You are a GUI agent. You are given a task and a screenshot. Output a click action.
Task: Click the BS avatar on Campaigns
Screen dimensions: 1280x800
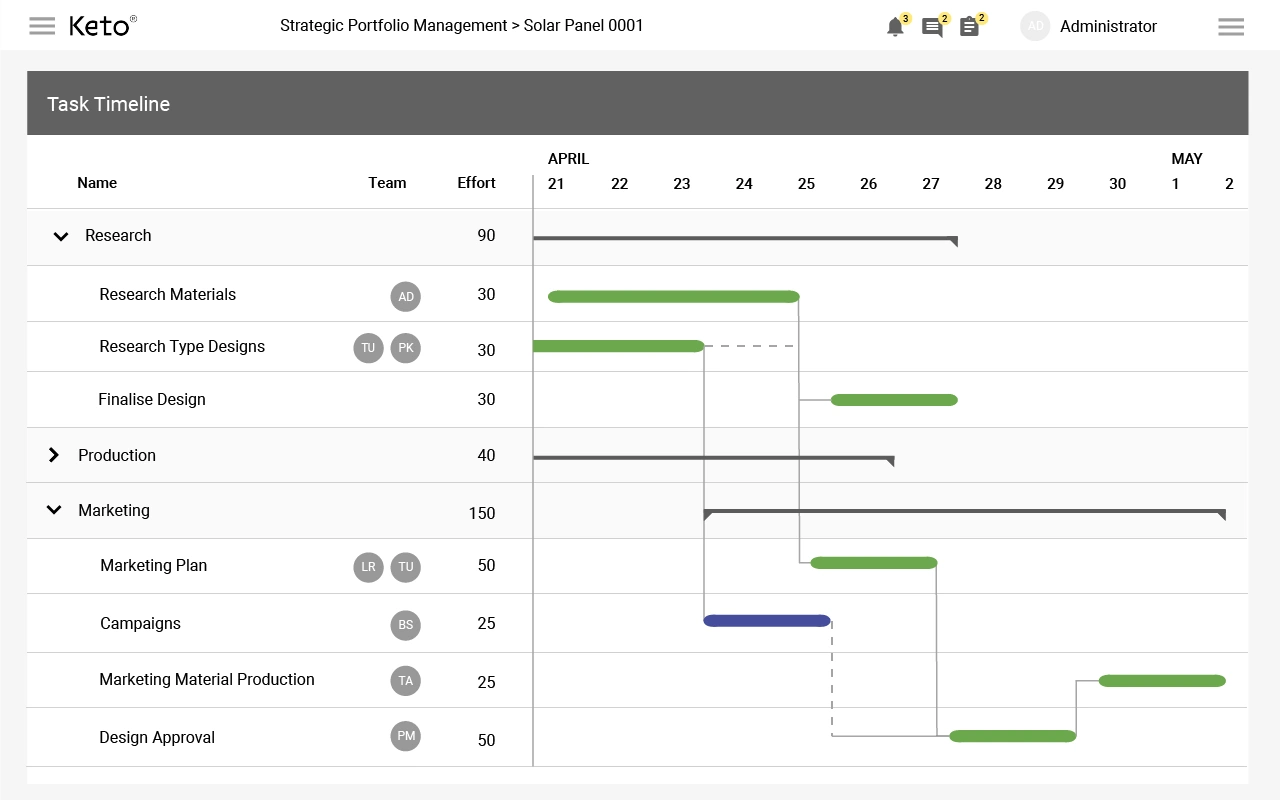pyautogui.click(x=406, y=625)
